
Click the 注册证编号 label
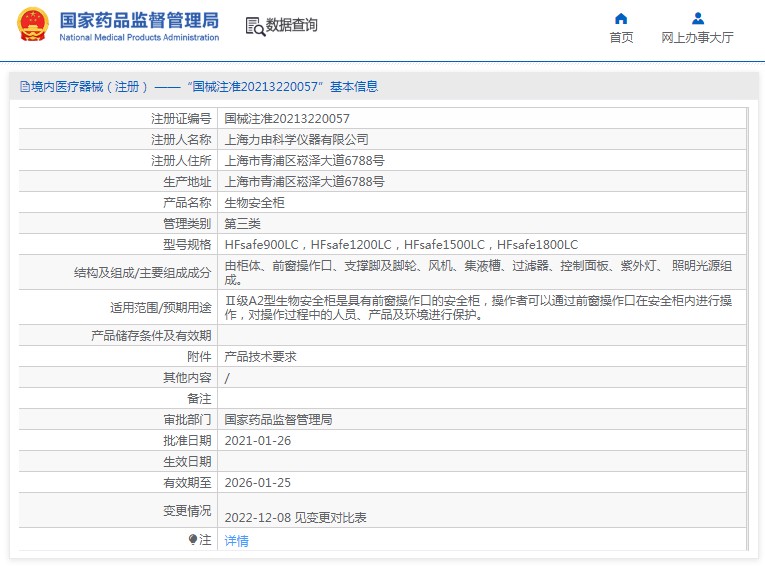(x=181, y=119)
